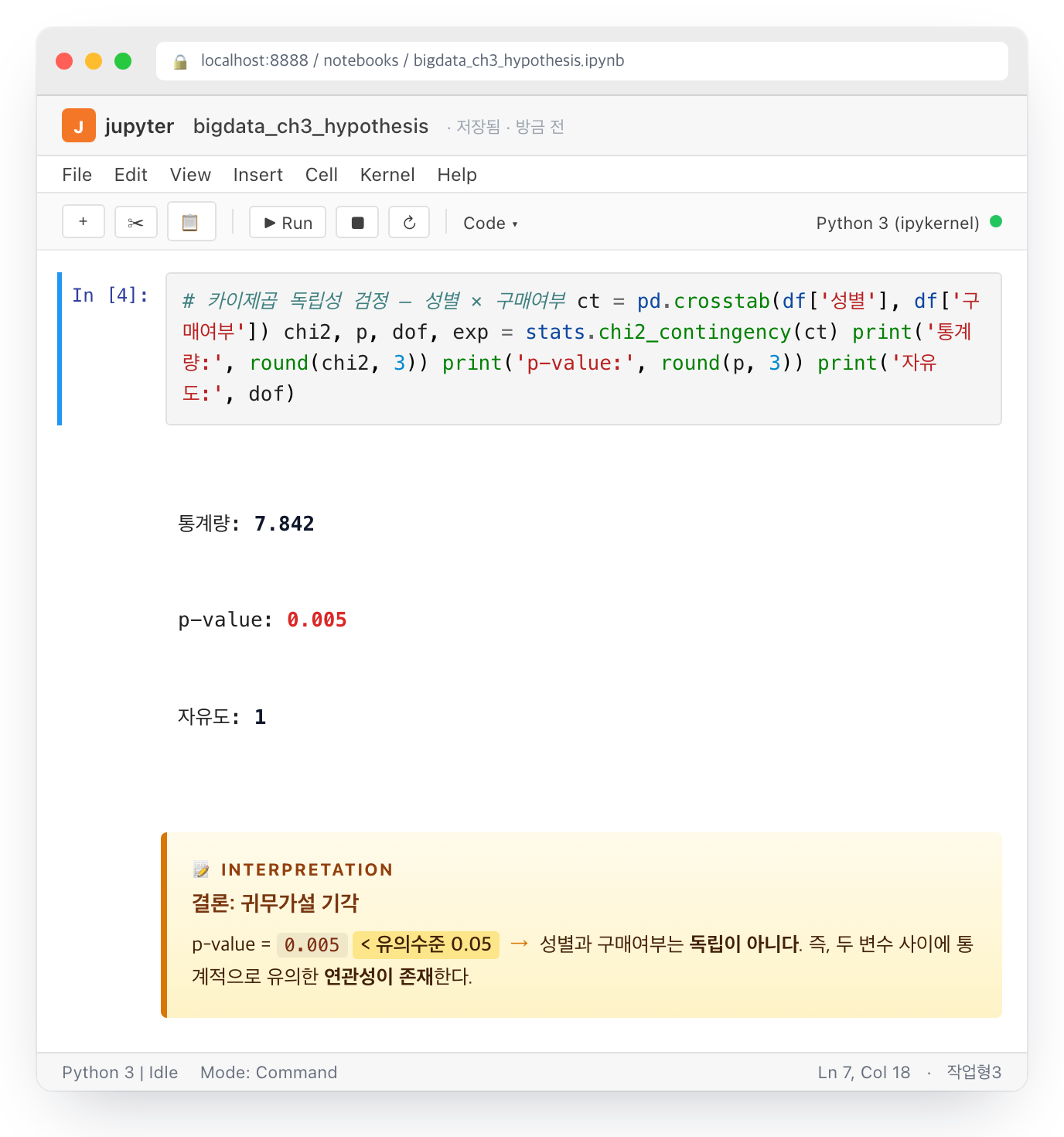Image resolution: width=1064 pixels, height=1137 pixels.
Task: Click the 0.005 code chip in interpretation
Action: click(312, 944)
